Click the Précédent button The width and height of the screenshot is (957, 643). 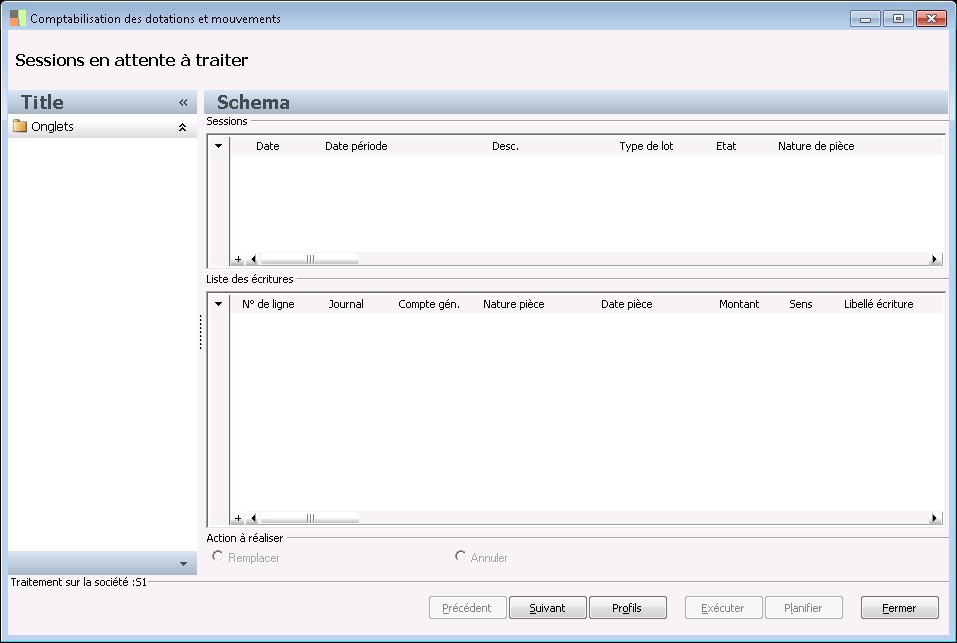point(468,608)
